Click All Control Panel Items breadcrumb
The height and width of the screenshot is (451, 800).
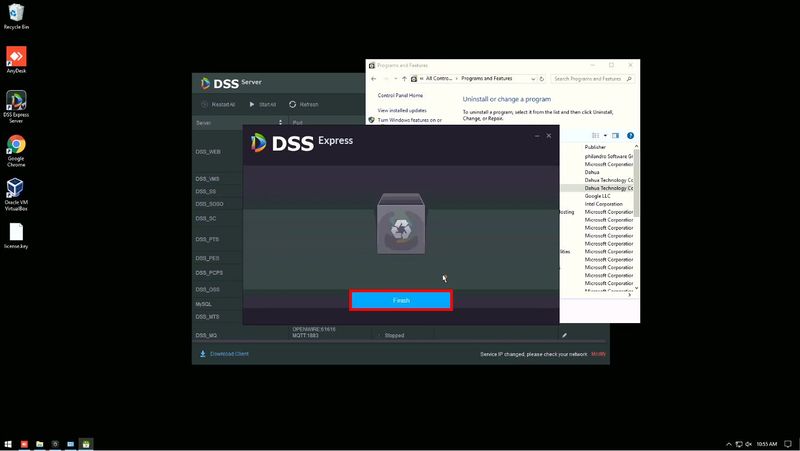coord(438,79)
